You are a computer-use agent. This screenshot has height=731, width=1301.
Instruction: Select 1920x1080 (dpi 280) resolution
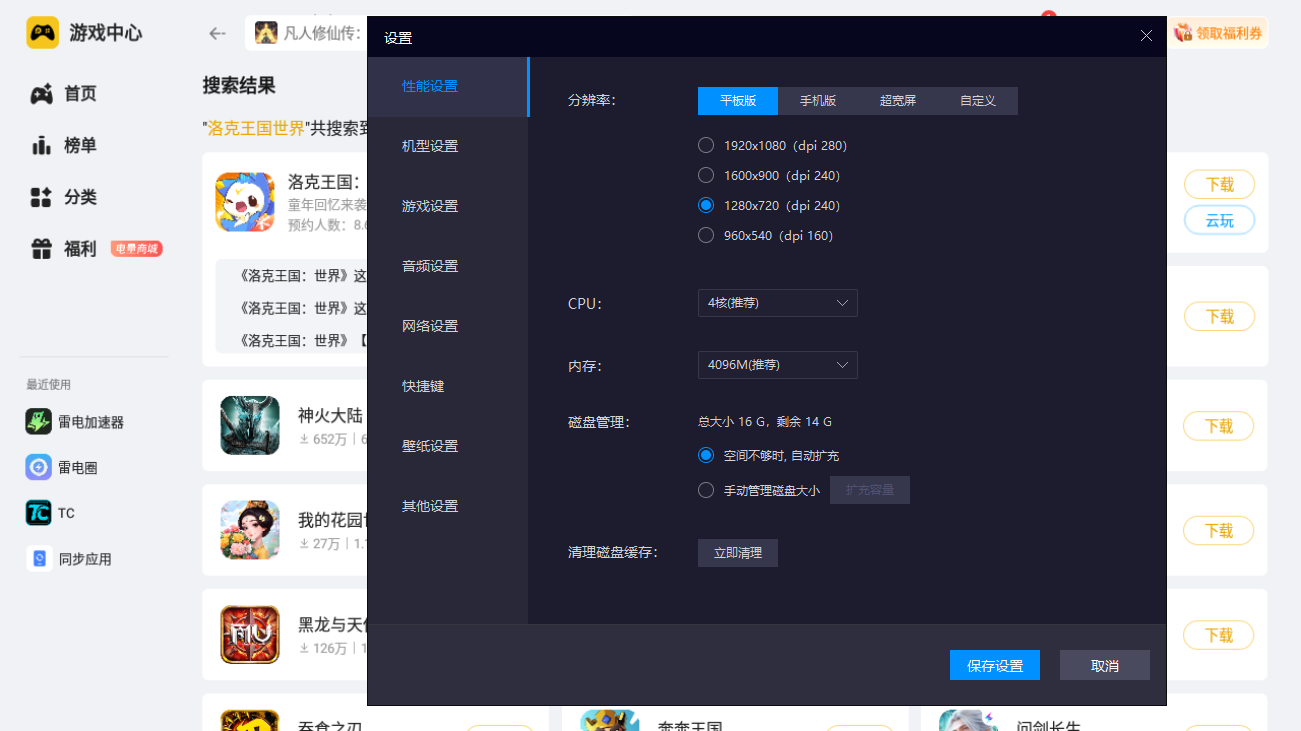pos(706,146)
